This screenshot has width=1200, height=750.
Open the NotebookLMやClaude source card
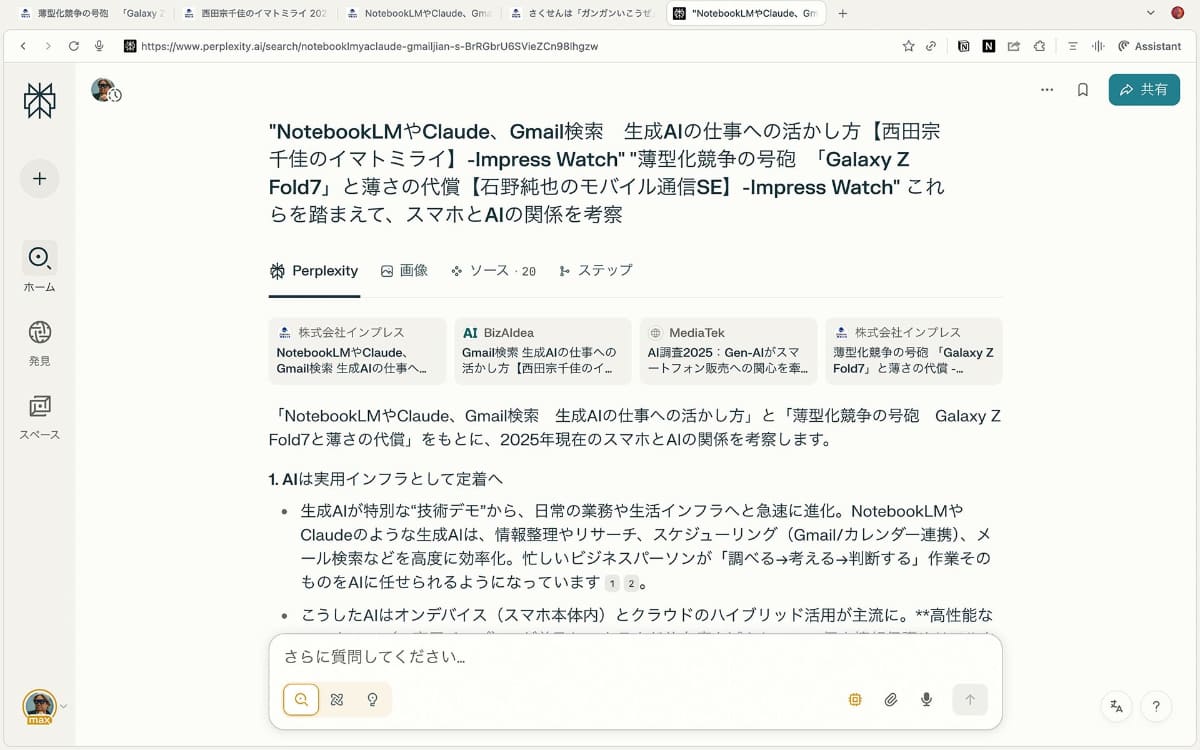(x=357, y=351)
